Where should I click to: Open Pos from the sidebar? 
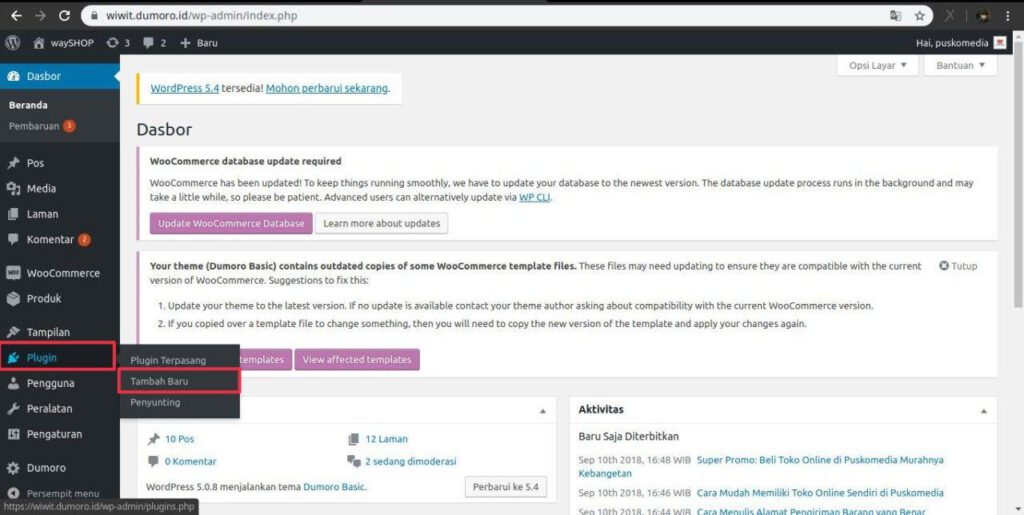coord(35,163)
